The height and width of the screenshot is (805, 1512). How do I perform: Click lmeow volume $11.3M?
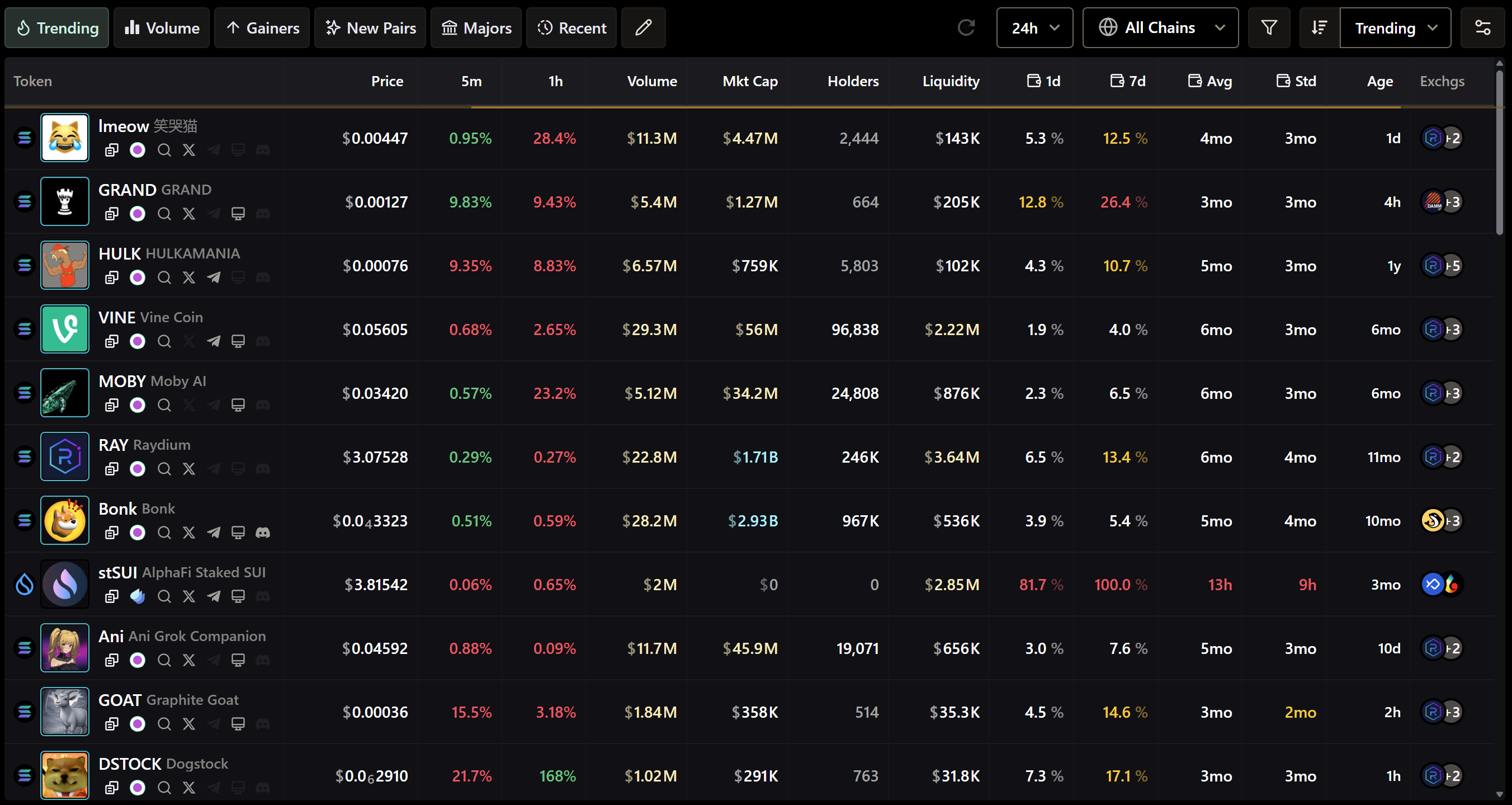coord(651,139)
